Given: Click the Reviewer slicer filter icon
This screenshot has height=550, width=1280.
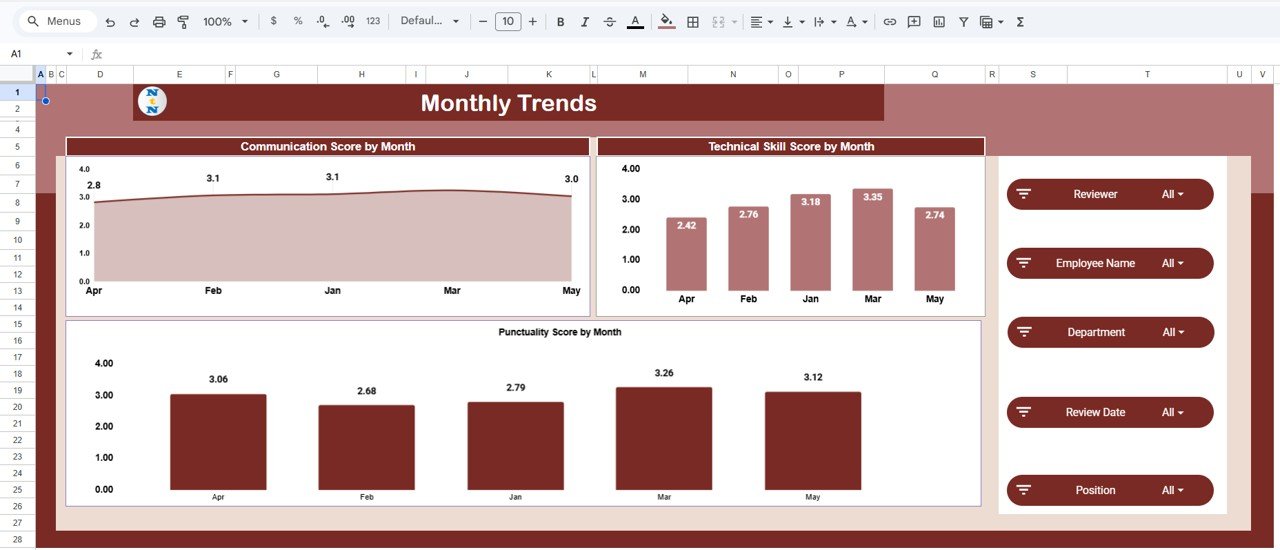Looking at the screenshot, I should (1023, 194).
